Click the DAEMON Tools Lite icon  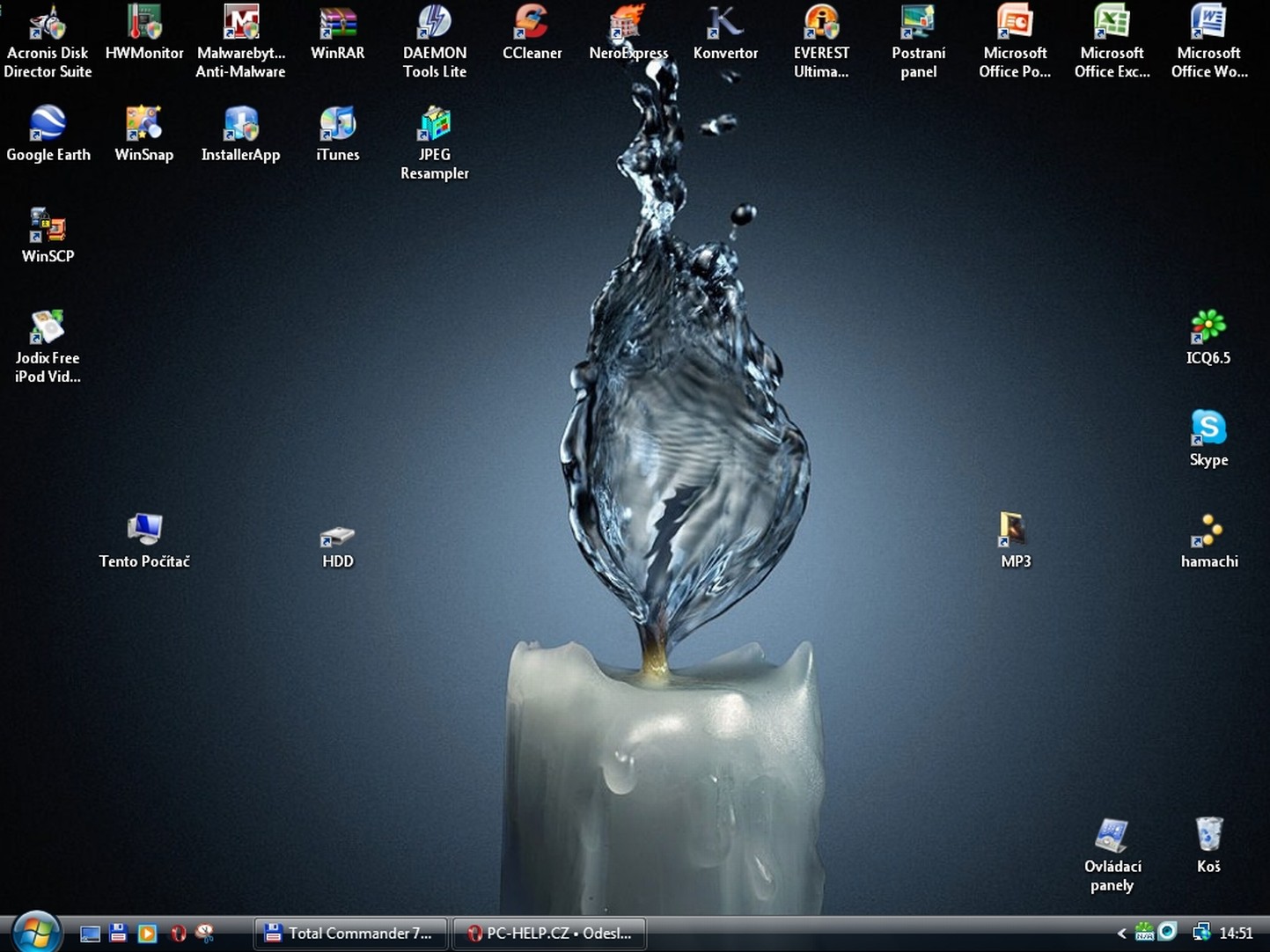click(x=434, y=24)
